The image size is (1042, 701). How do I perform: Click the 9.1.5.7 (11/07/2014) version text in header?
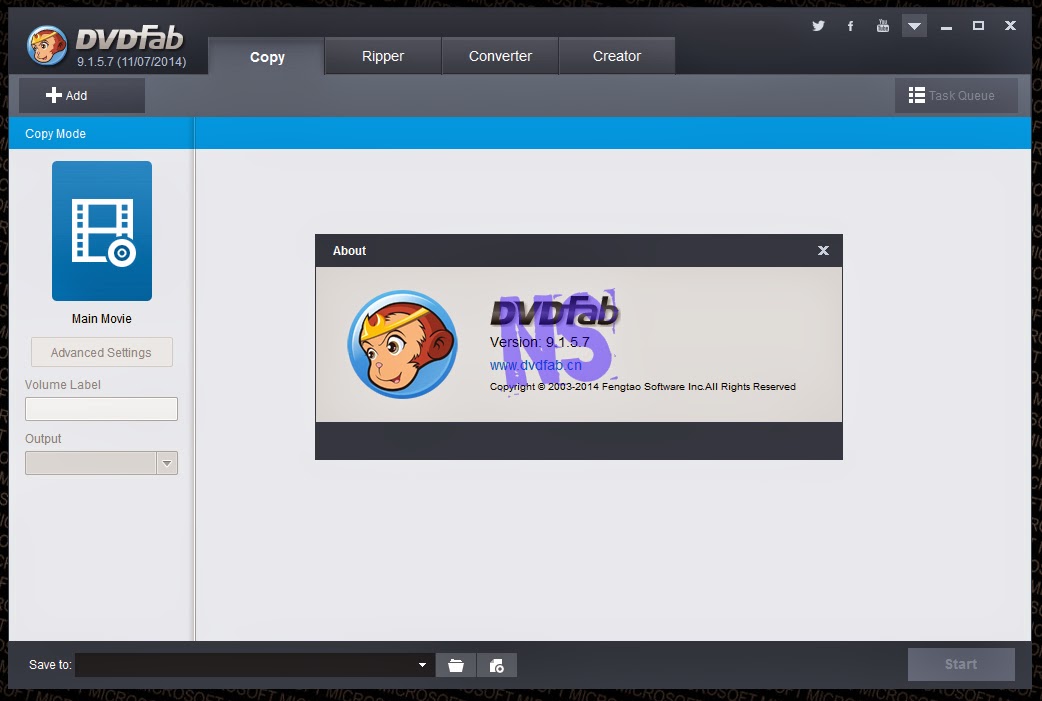(x=132, y=62)
